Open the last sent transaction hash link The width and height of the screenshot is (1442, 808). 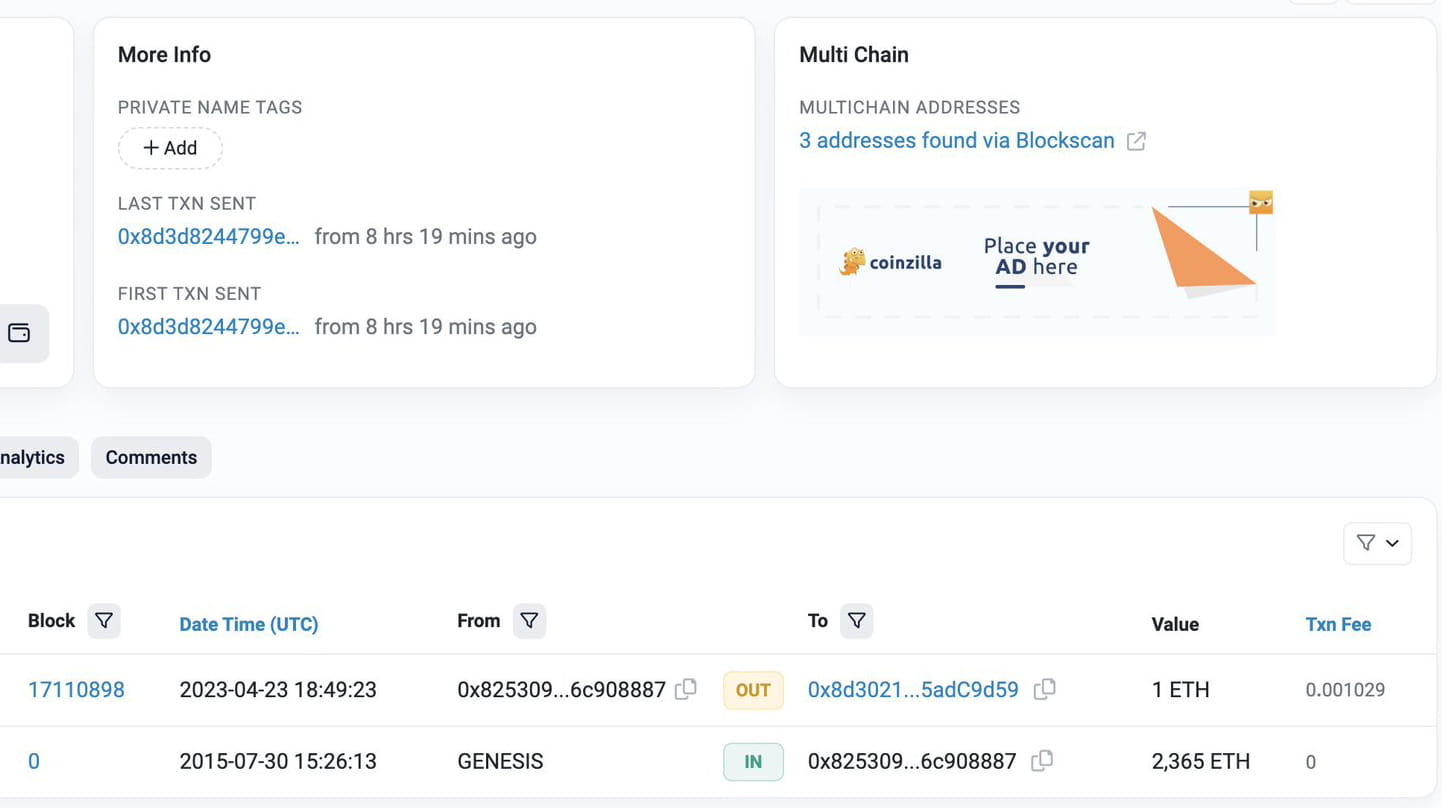(208, 237)
